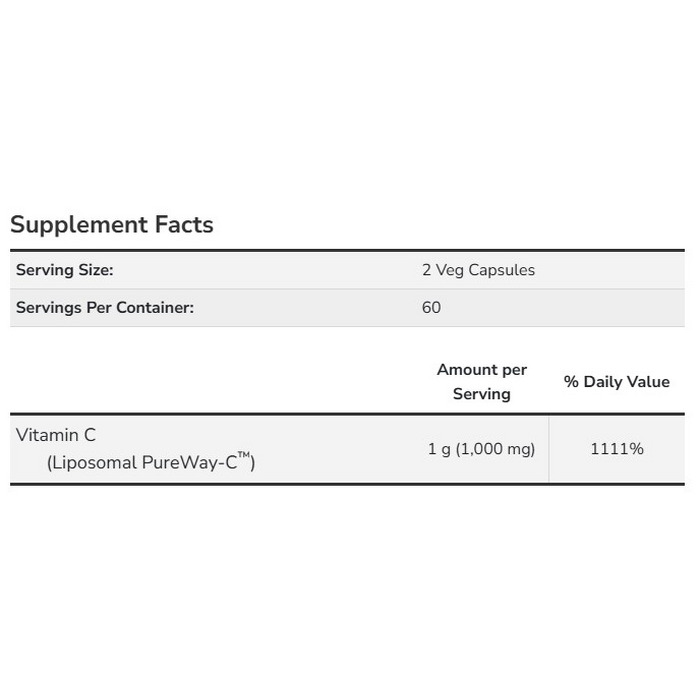This screenshot has height=700, width=700.
Task: Select the word "Container:" in the table
Action: pos(155,308)
